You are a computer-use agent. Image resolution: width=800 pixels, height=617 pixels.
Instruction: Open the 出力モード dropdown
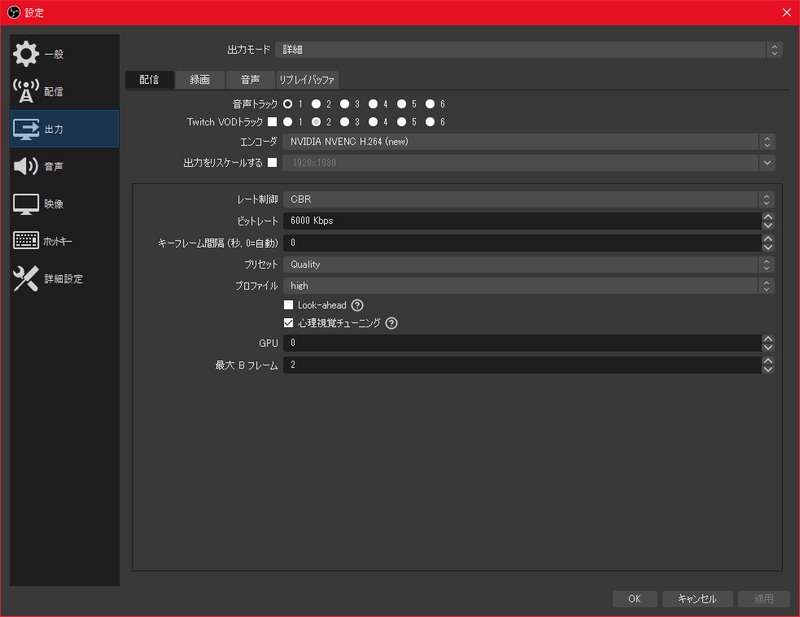(x=529, y=50)
